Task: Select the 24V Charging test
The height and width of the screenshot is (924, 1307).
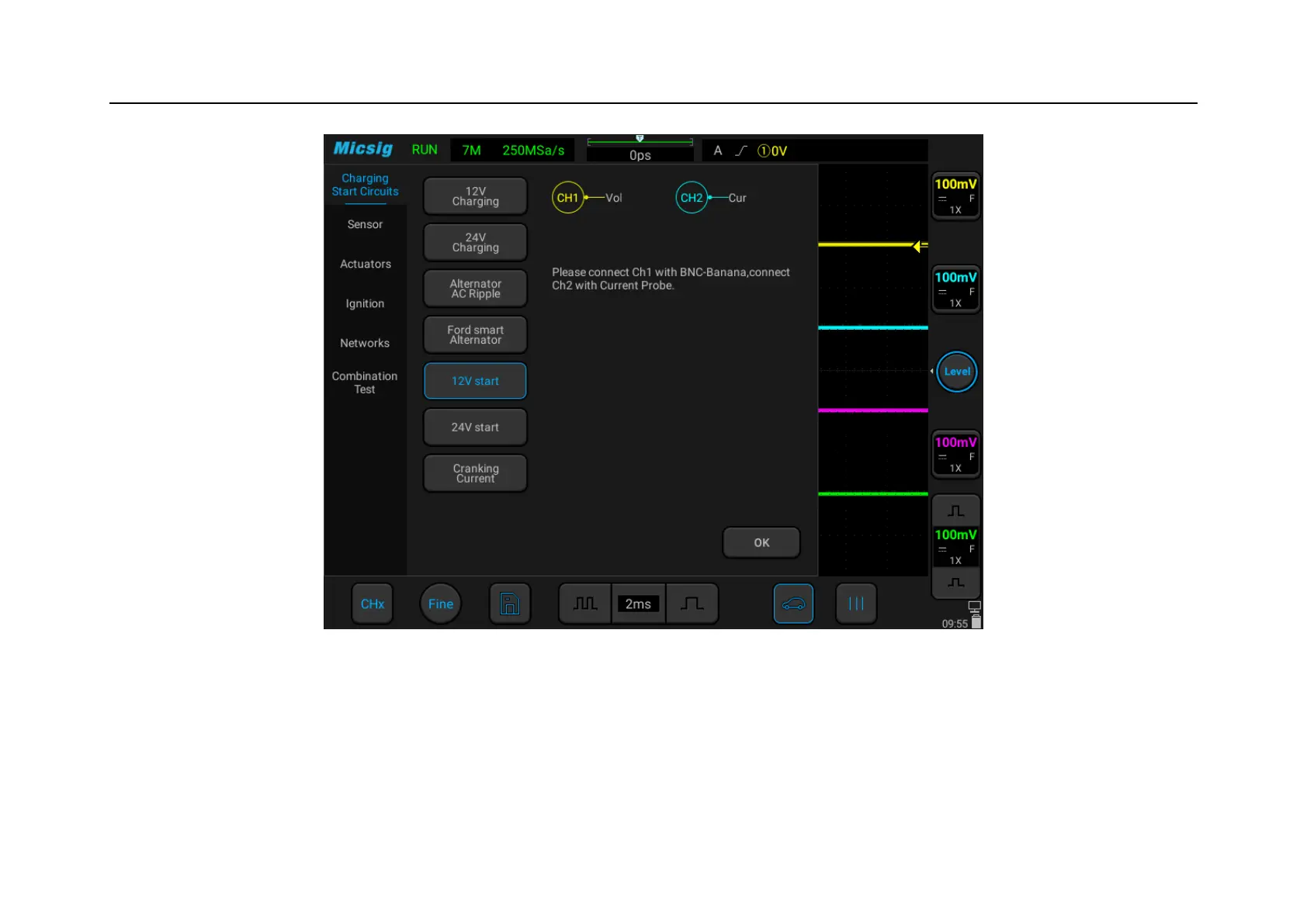Action: click(475, 243)
